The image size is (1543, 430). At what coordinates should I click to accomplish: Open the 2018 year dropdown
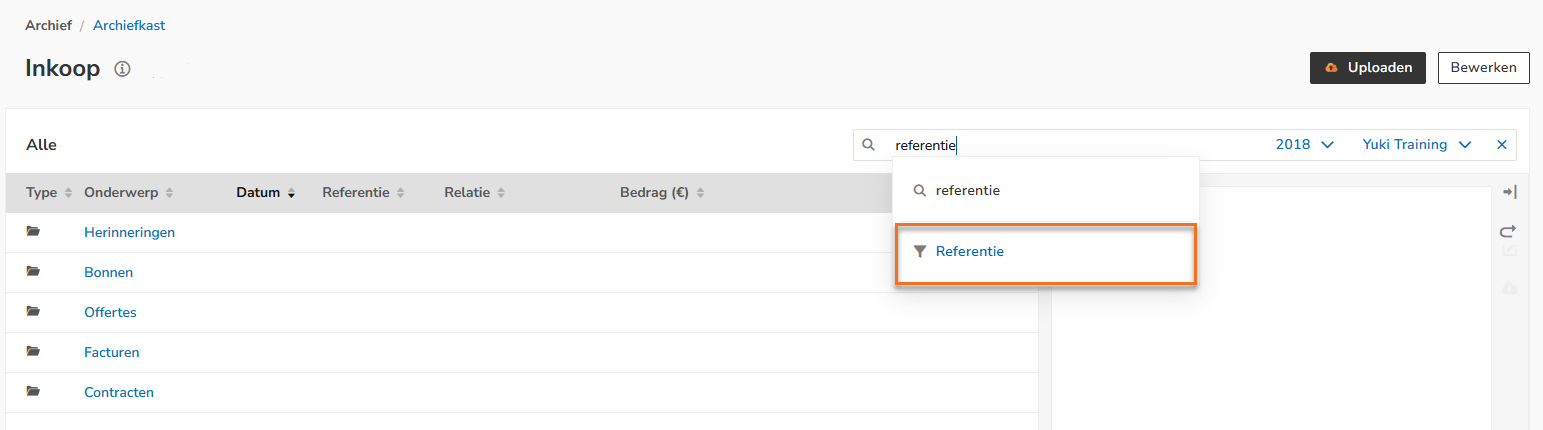1304,145
